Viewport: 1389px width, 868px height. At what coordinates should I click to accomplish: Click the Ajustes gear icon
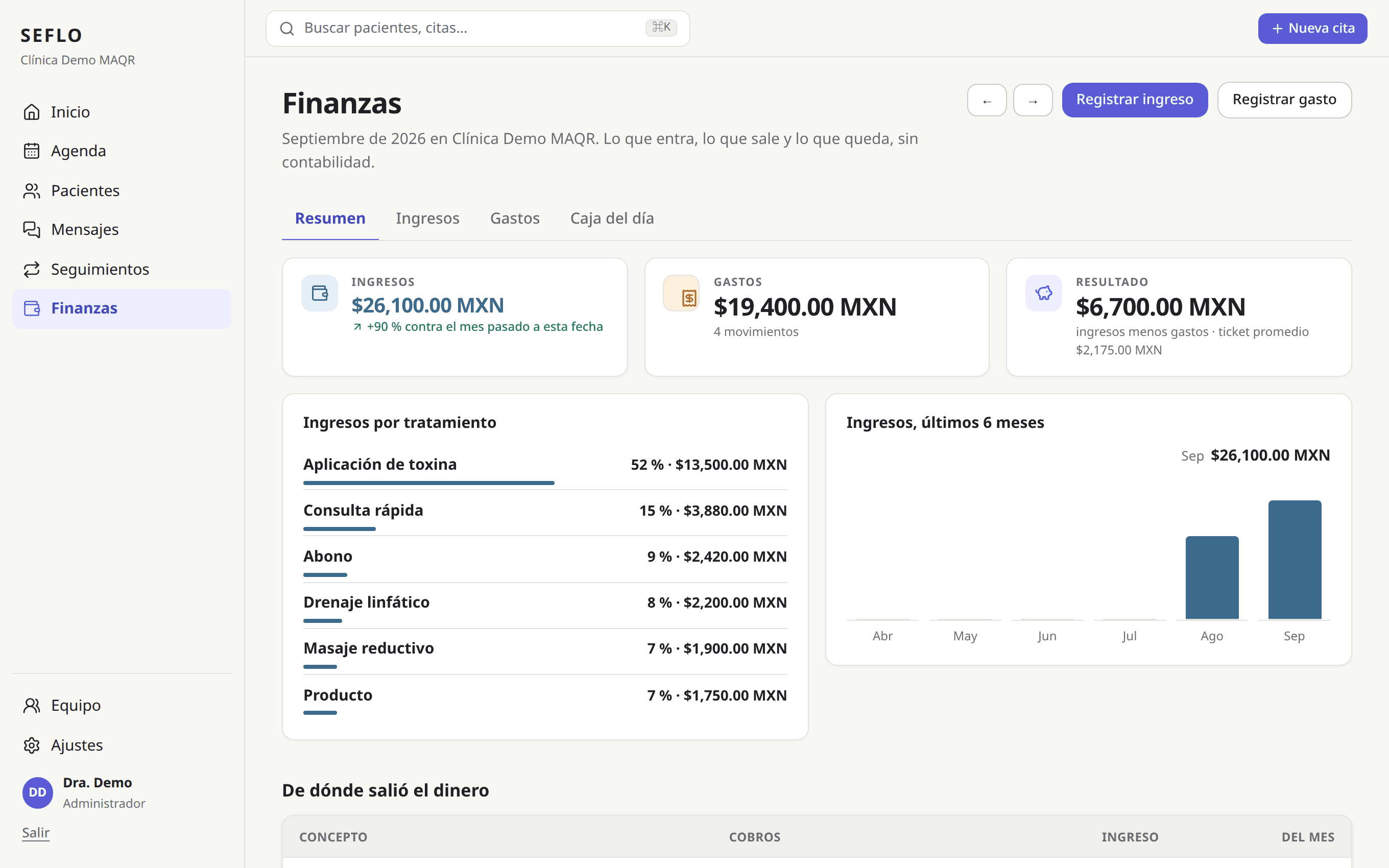click(x=32, y=745)
